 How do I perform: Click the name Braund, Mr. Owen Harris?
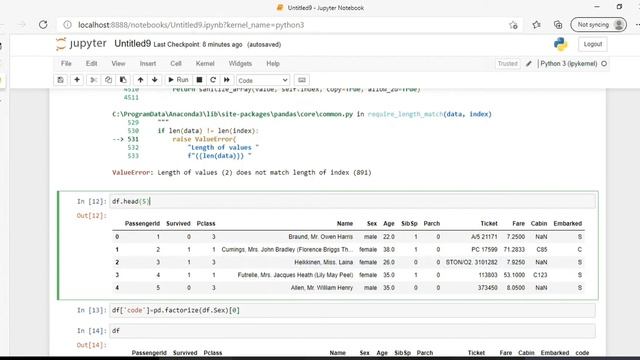point(320,237)
